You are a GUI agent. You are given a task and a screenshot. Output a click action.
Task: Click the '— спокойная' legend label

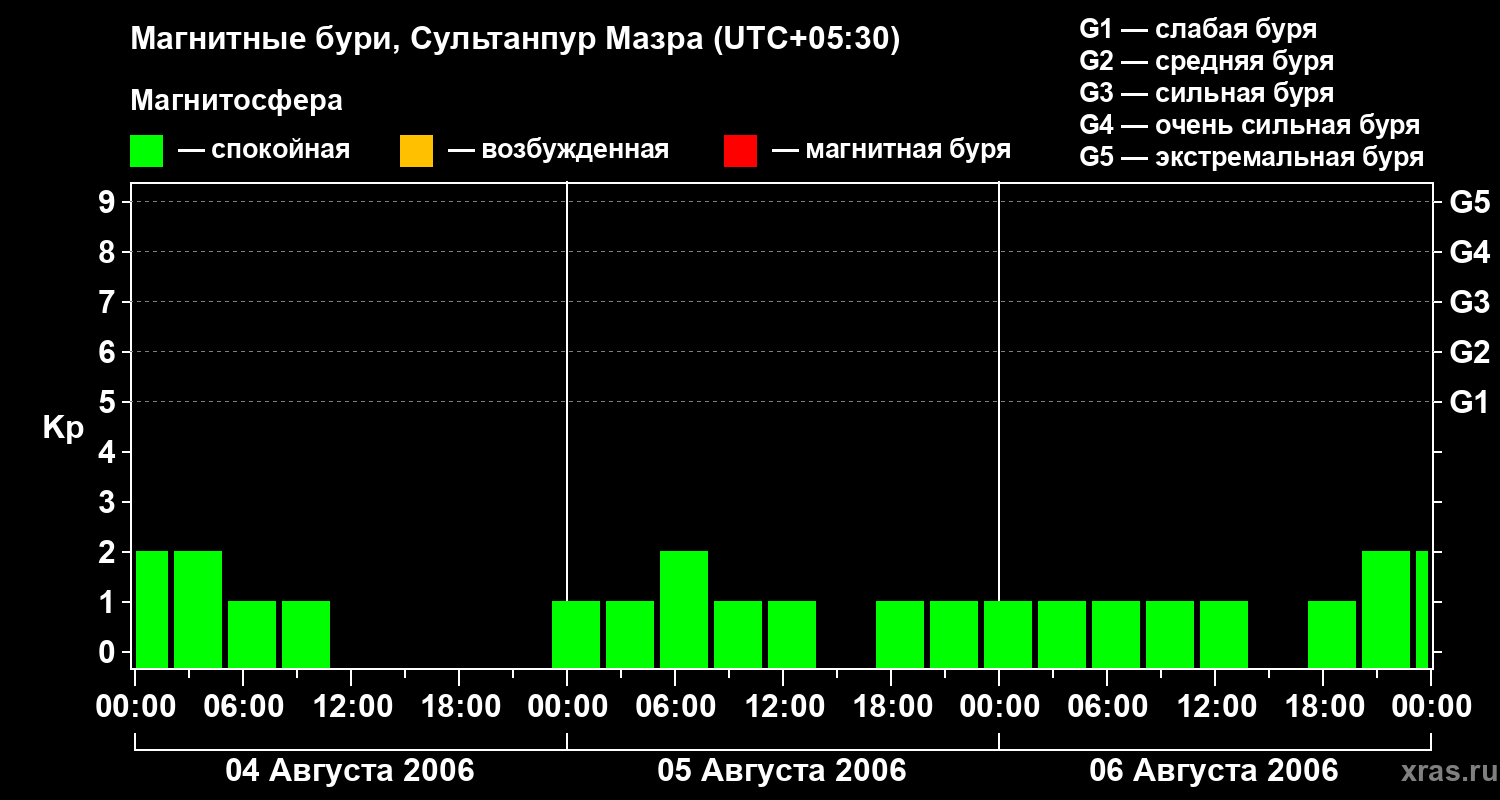click(x=264, y=151)
